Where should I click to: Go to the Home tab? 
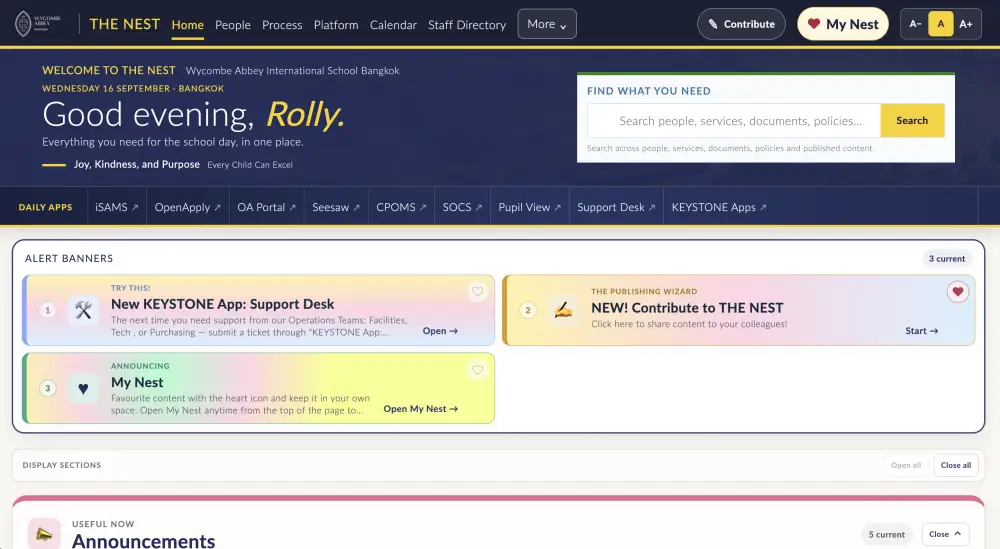pyautogui.click(x=188, y=25)
